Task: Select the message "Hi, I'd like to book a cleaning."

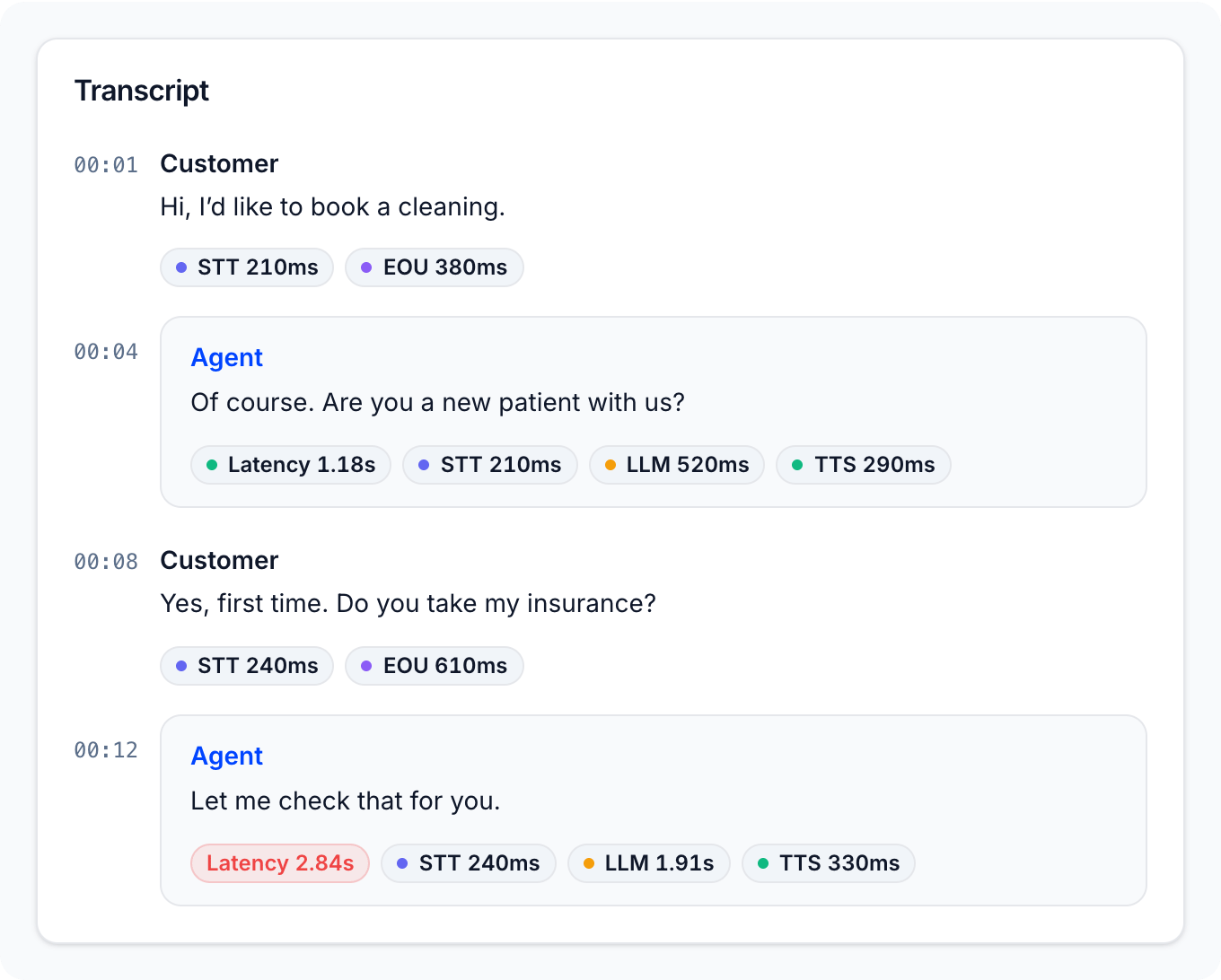Action: (x=332, y=207)
